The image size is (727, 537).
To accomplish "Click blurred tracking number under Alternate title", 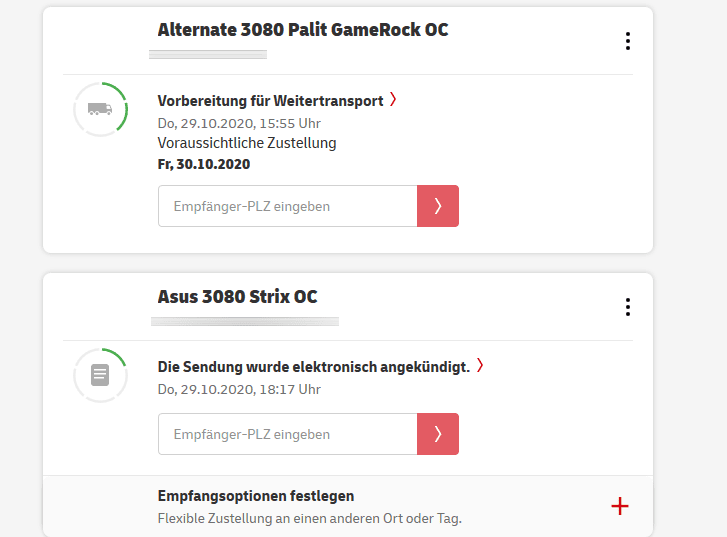I will 208,55.
